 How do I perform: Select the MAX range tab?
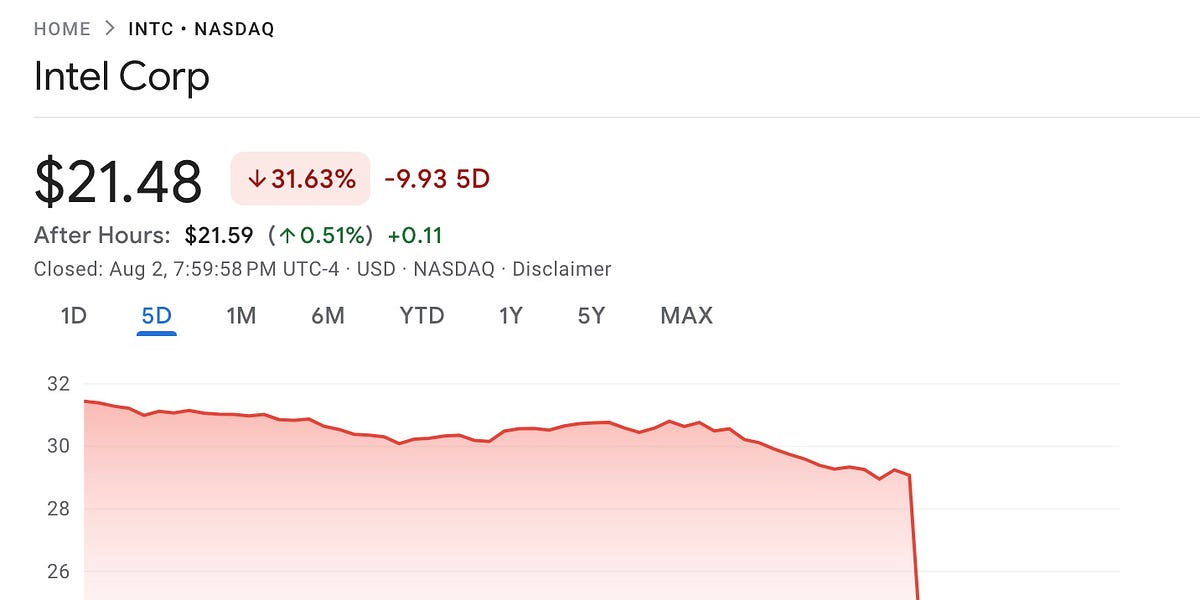click(x=686, y=316)
